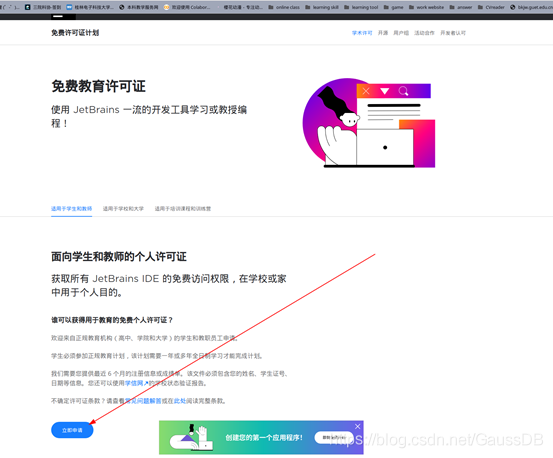Open the 欢迎使用 Colabor bookmark
553x458 pixels.
187,7
